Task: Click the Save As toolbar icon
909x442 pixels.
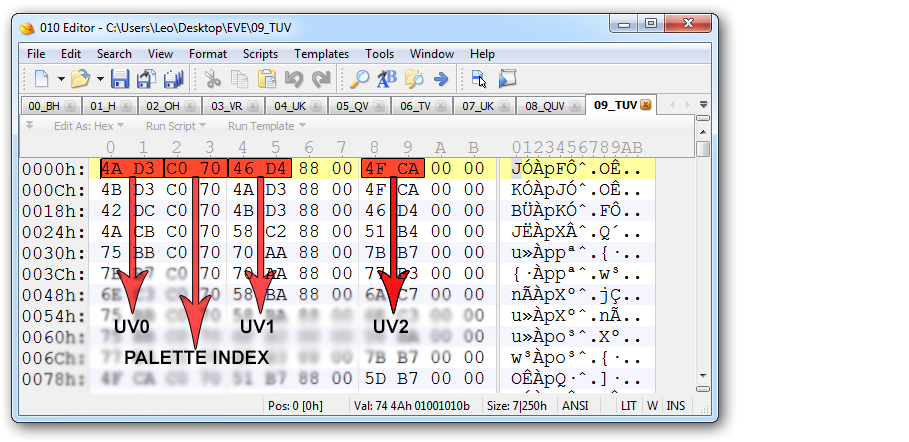Action: 147,78
